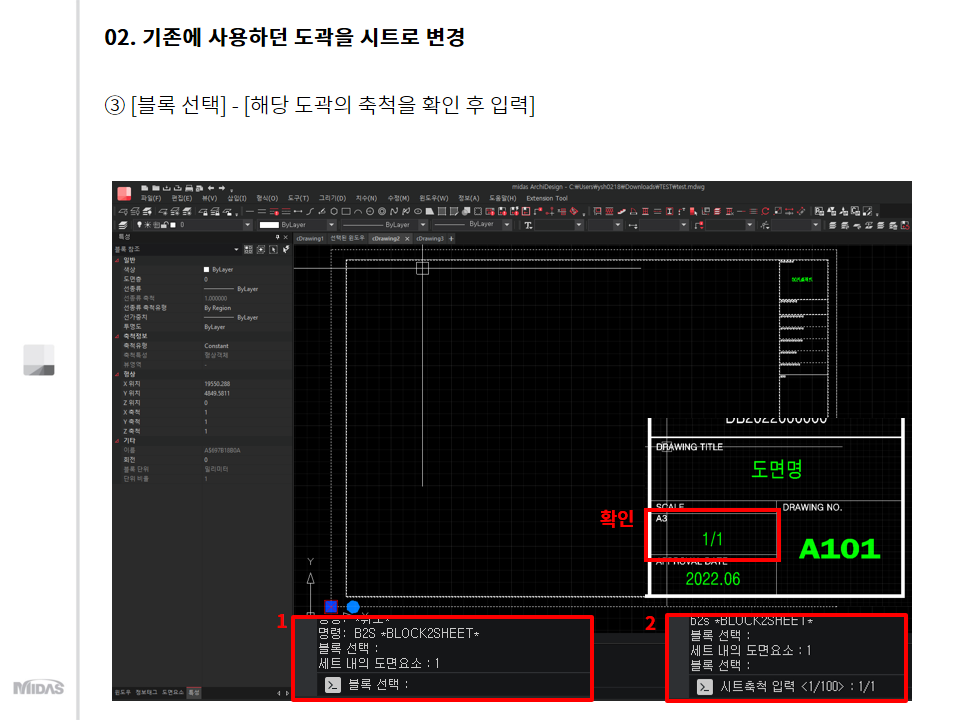Click the Undo left arrow icon
The height and width of the screenshot is (720, 960).
(211, 188)
